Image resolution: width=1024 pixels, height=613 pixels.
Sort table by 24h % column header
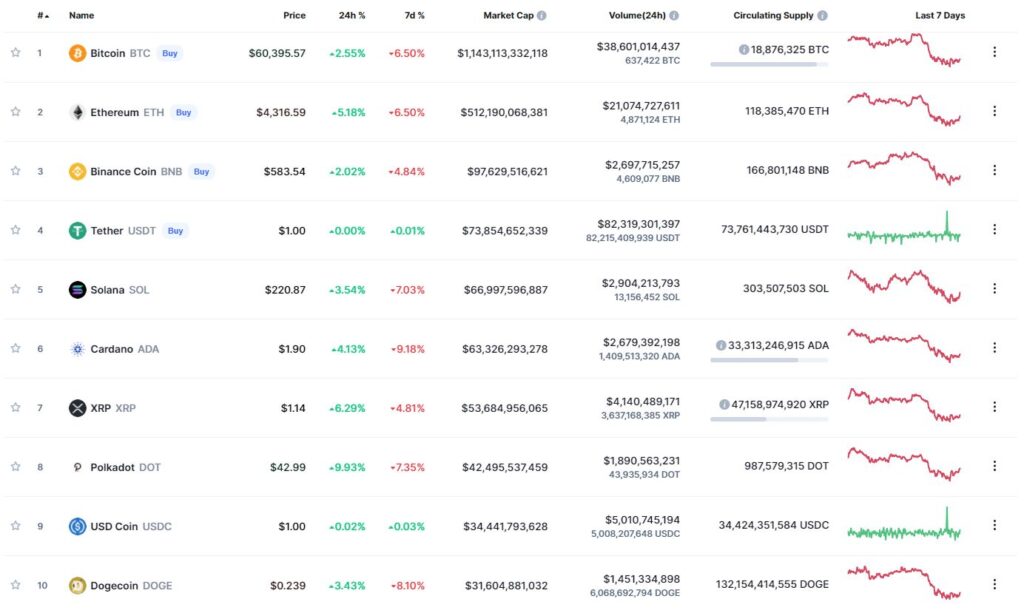click(352, 15)
